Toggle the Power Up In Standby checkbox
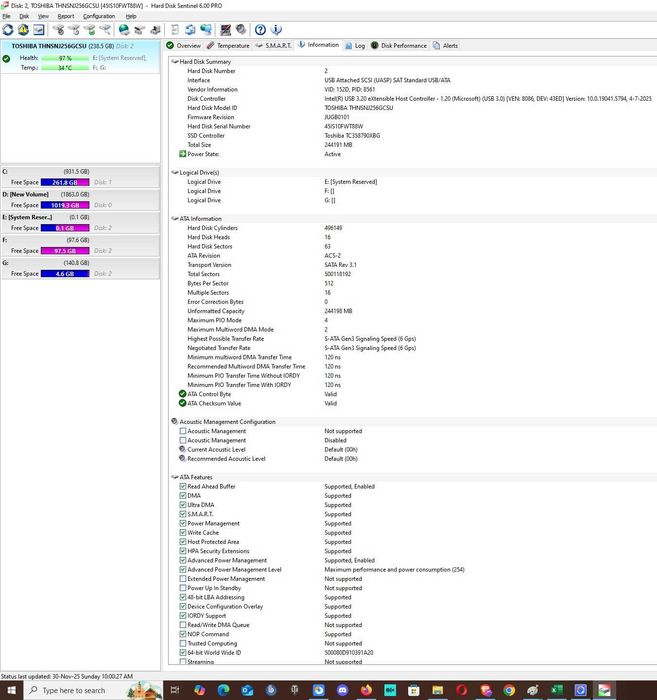The height and width of the screenshot is (700, 657). pyautogui.click(x=183, y=588)
